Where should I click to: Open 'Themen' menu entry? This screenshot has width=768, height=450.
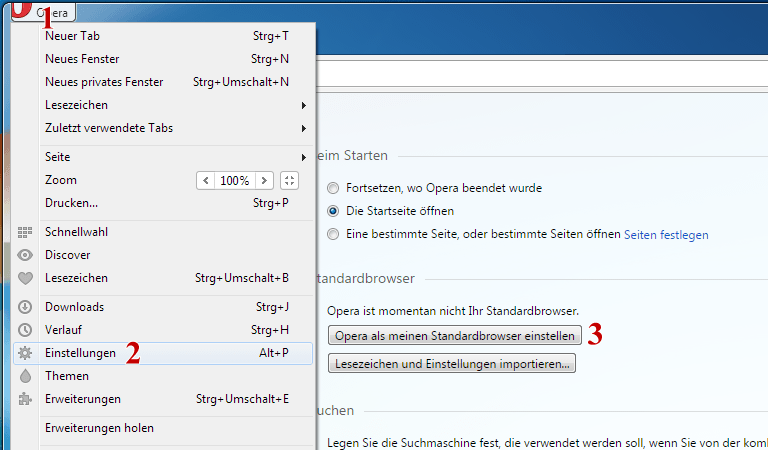pyautogui.click(x=163, y=376)
